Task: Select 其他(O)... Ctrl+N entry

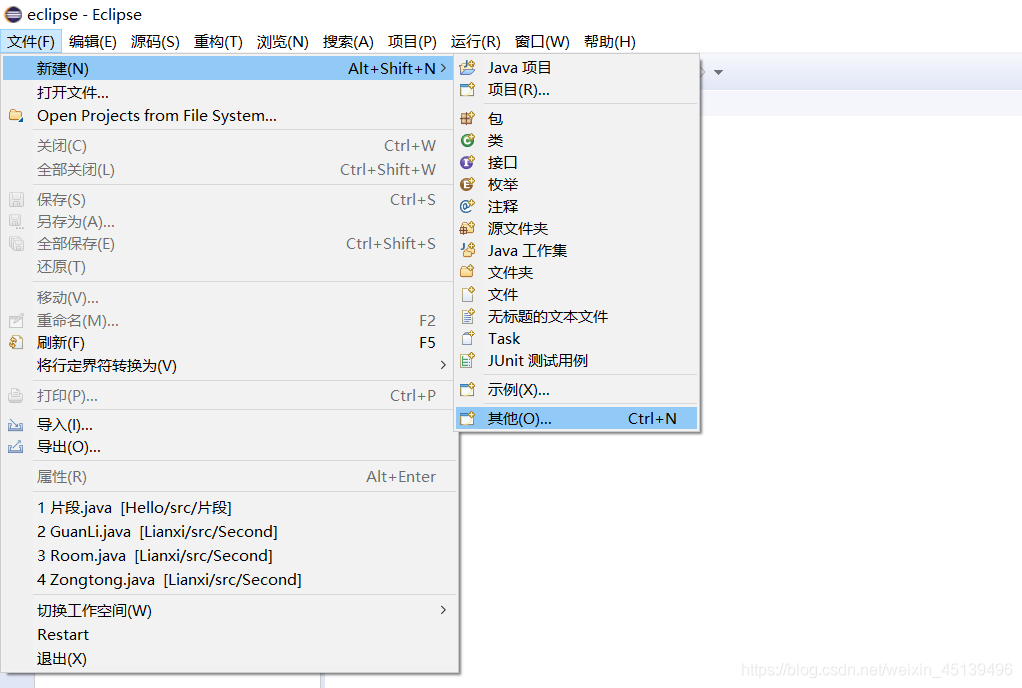Action: (576, 418)
